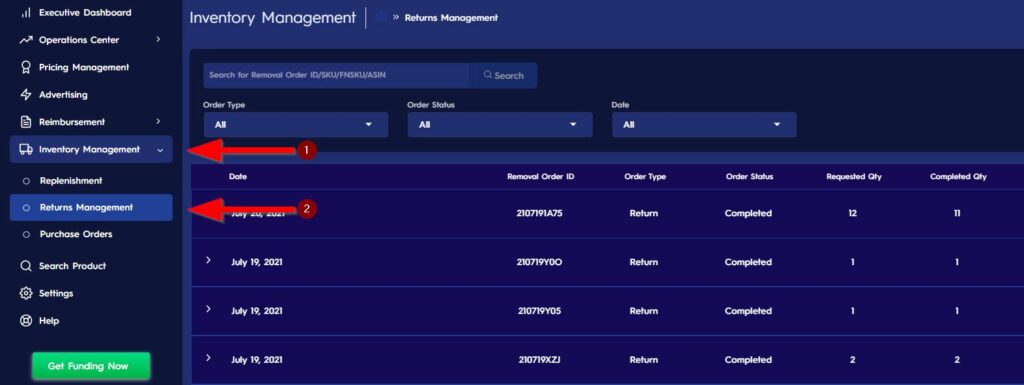Open the Help page
The width and height of the screenshot is (1024, 385).
[x=48, y=320]
